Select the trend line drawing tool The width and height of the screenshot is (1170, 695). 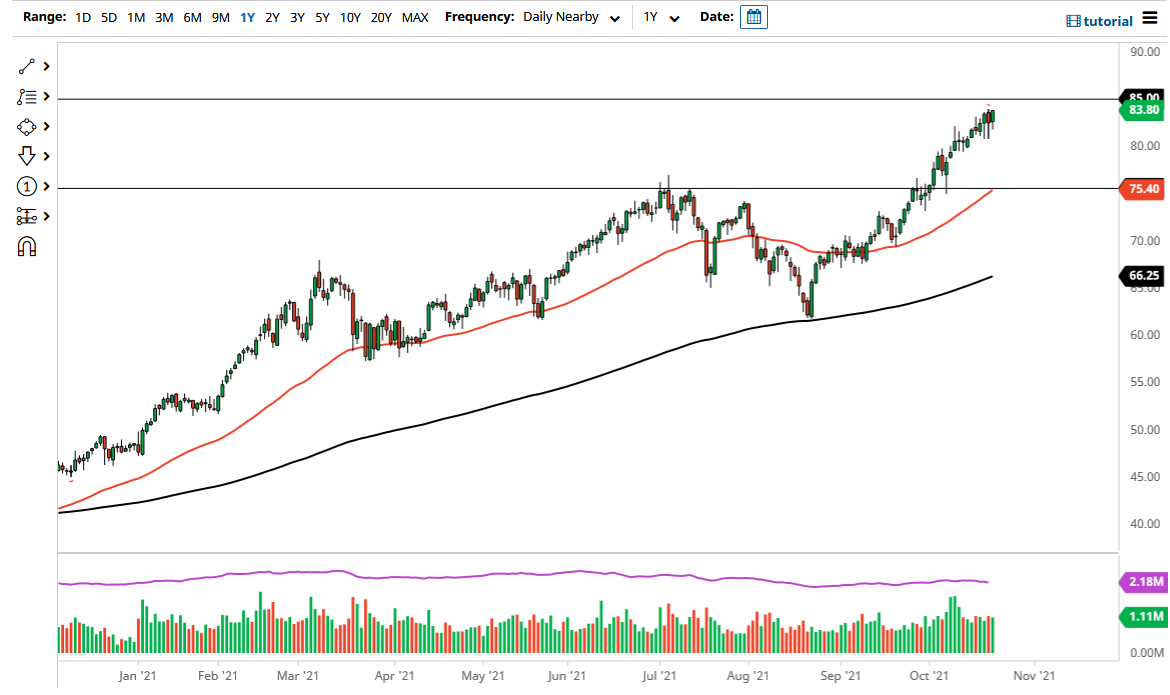click(x=27, y=66)
